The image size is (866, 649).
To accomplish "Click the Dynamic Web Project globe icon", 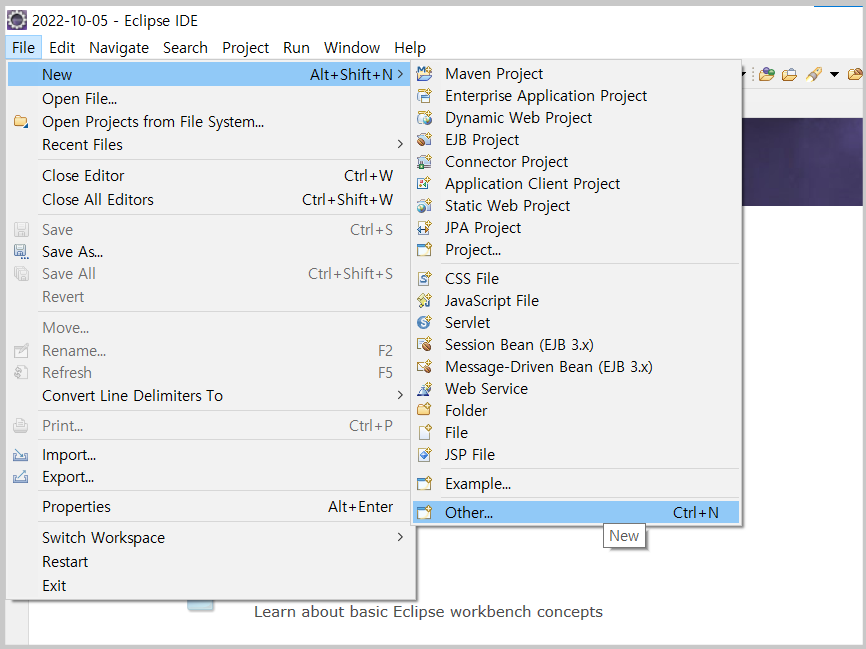I will [x=424, y=118].
